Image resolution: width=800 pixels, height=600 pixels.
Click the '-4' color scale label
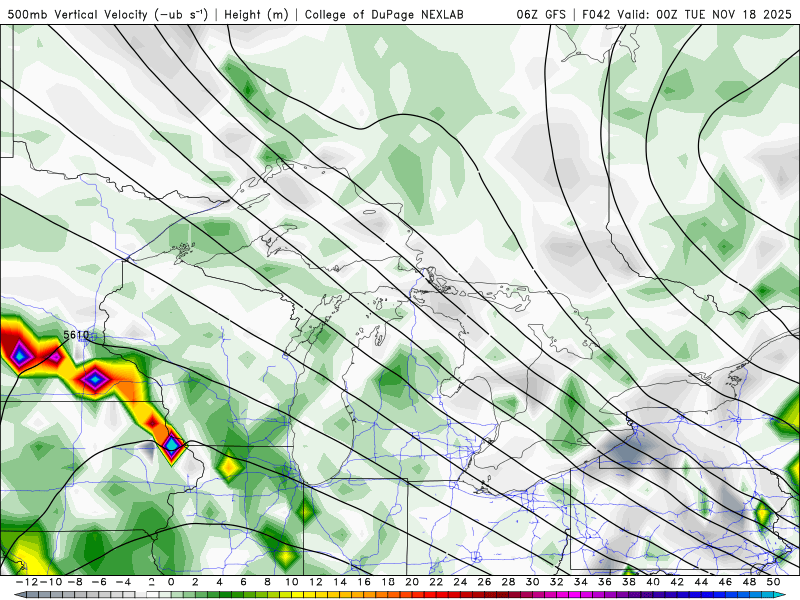[x=123, y=582]
